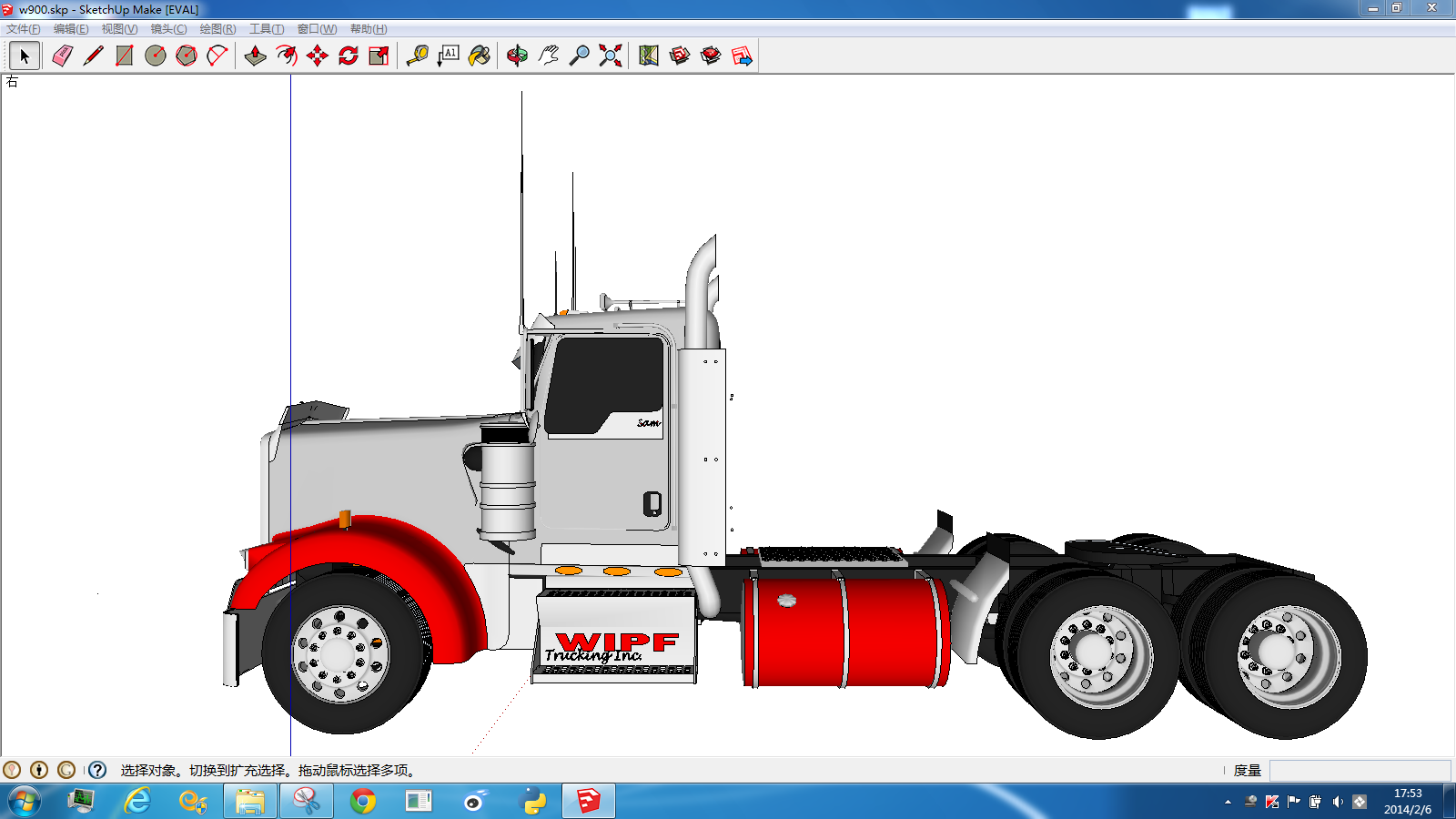Select the Paint Bucket tool
The image size is (1456, 819).
(480, 56)
